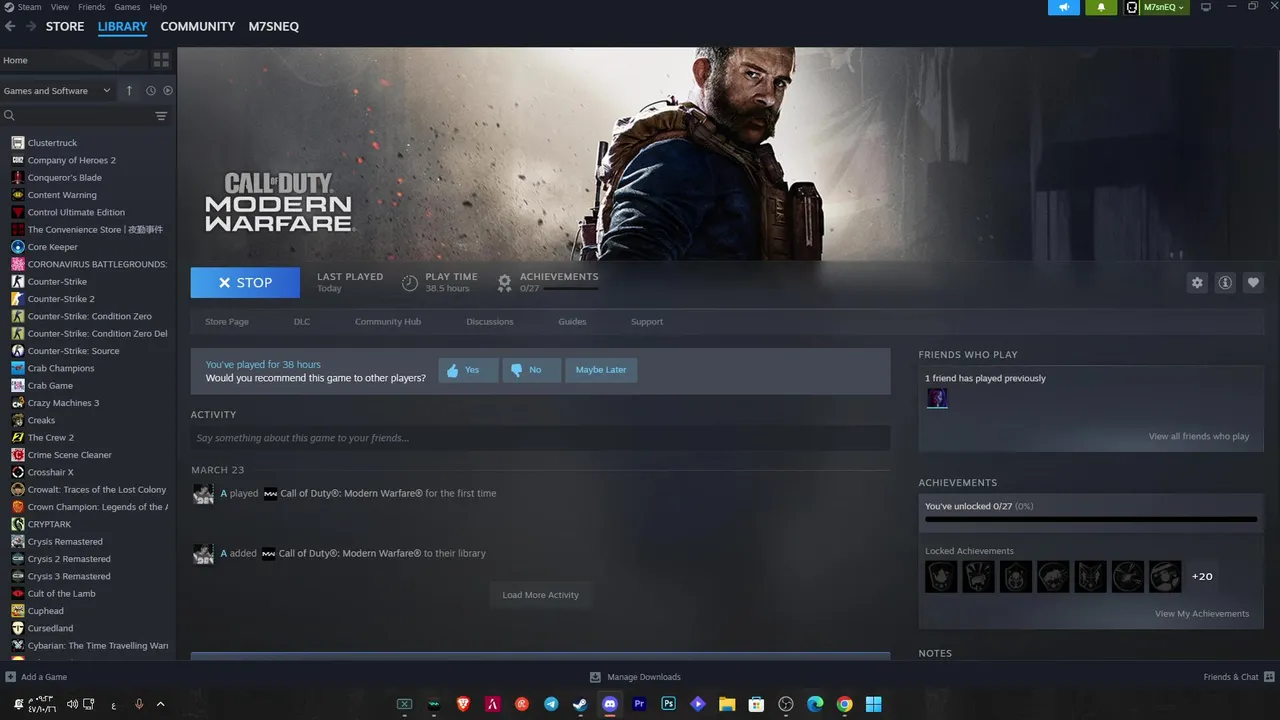Image resolution: width=1280 pixels, height=720 pixels.
Task: Open Manage Downloads
Action: (635, 677)
